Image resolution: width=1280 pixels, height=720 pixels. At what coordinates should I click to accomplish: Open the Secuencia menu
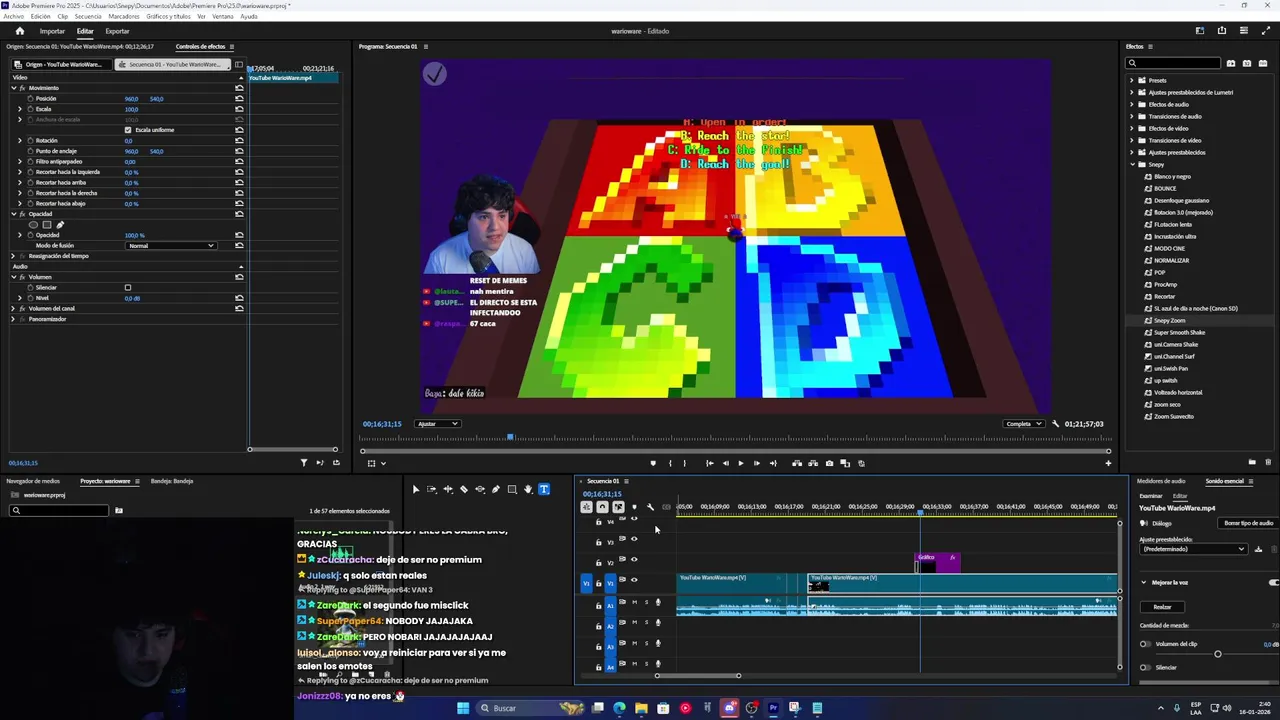click(88, 17)
